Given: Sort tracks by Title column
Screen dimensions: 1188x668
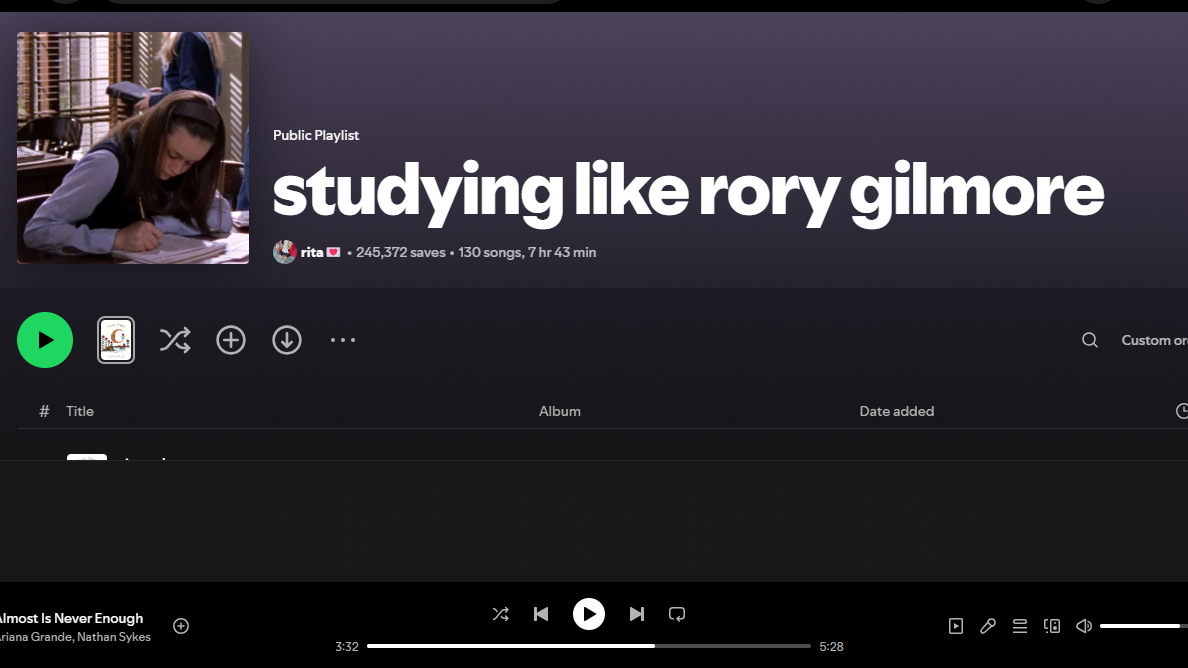Looking at the screenshot, I should click(x=80, y=411).
